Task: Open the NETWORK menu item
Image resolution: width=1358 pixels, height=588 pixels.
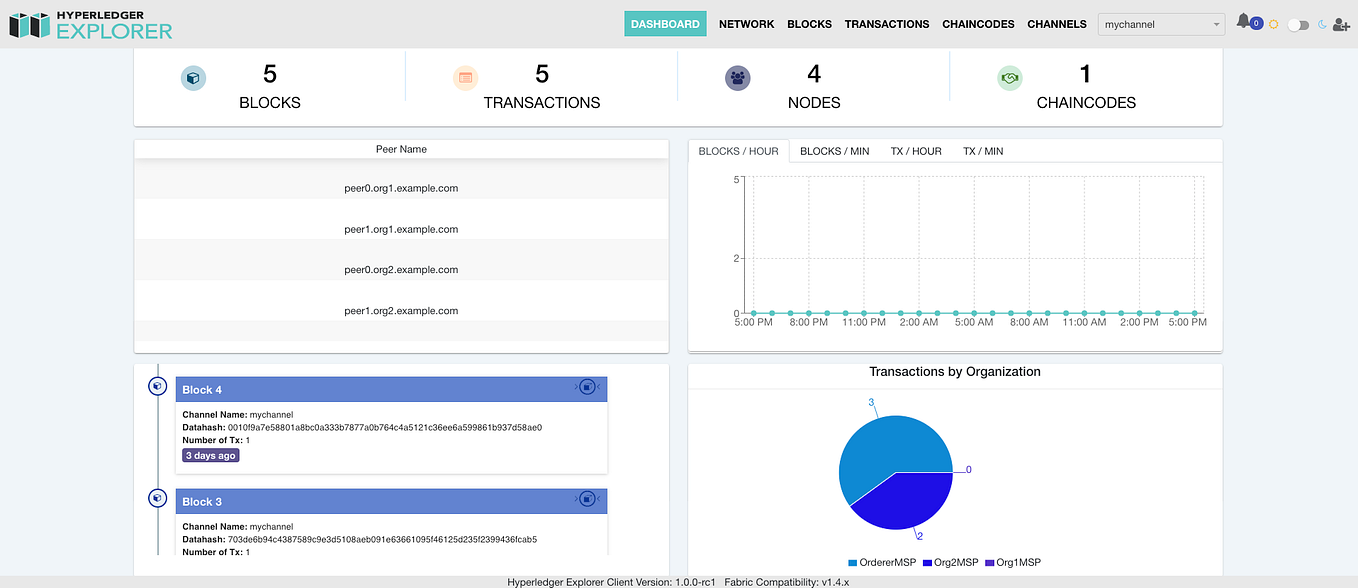Action: click(746, 23)
